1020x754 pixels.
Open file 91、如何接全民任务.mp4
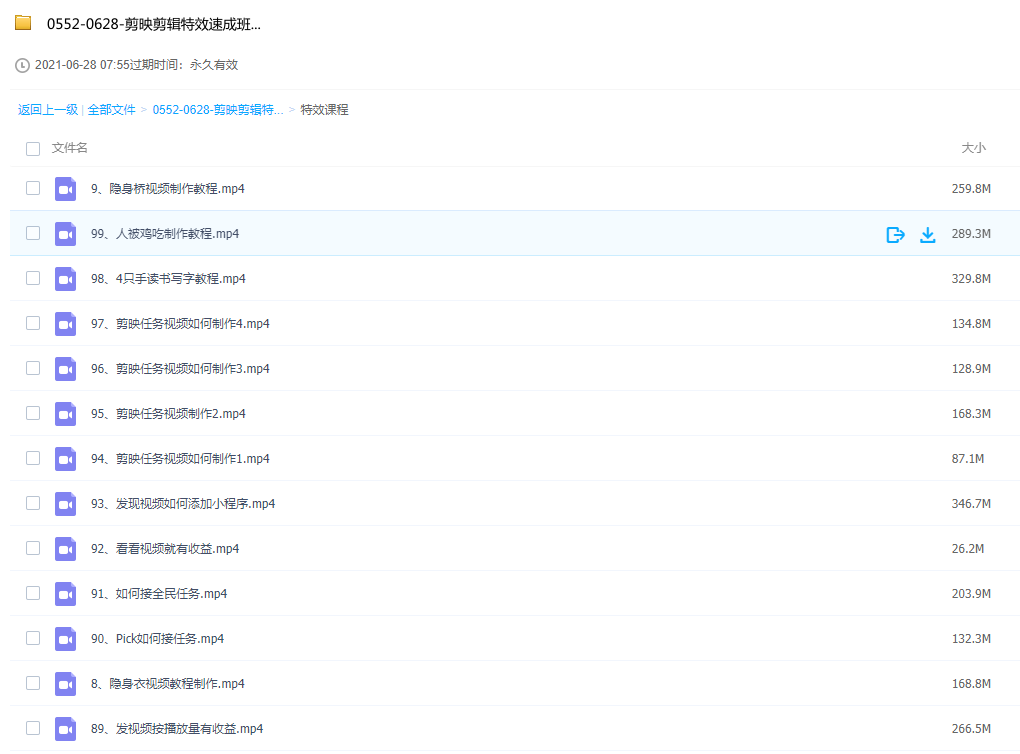pyautogui.click(x=159, y=594)
